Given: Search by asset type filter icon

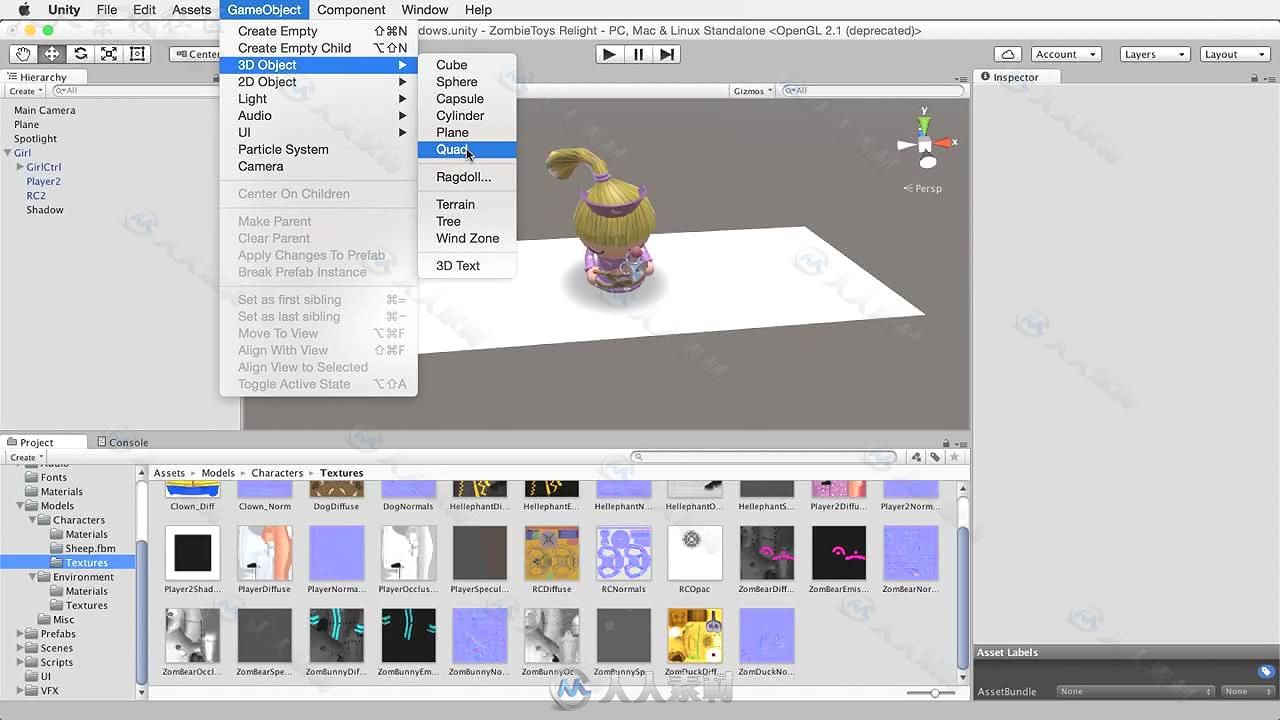Looking at the screenshot, I should point(916,457).
